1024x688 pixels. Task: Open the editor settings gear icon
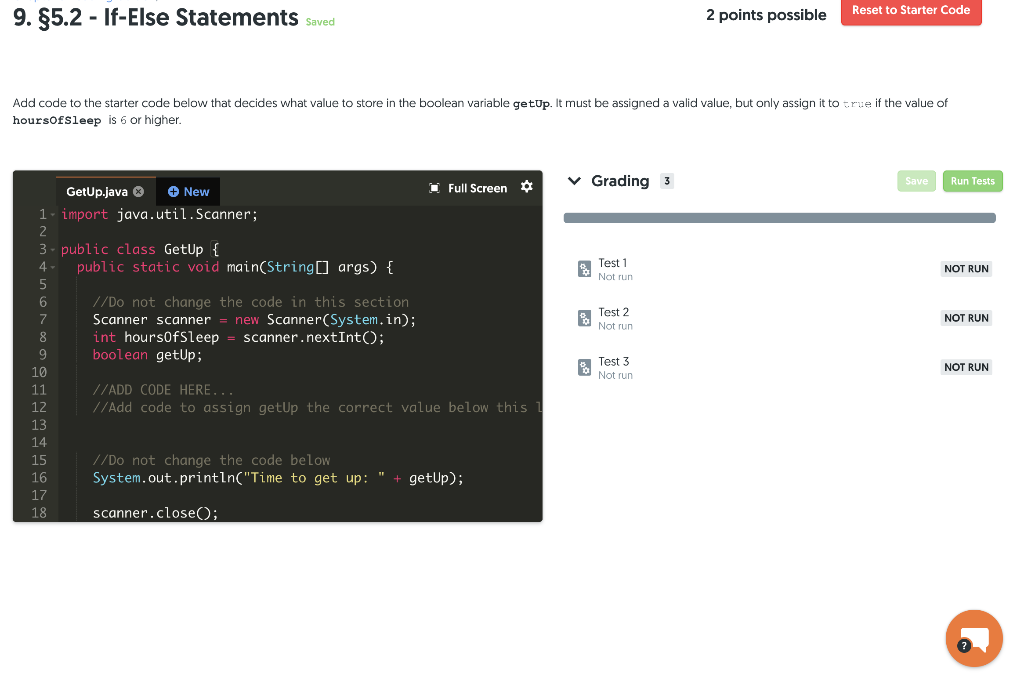point(526,187)
